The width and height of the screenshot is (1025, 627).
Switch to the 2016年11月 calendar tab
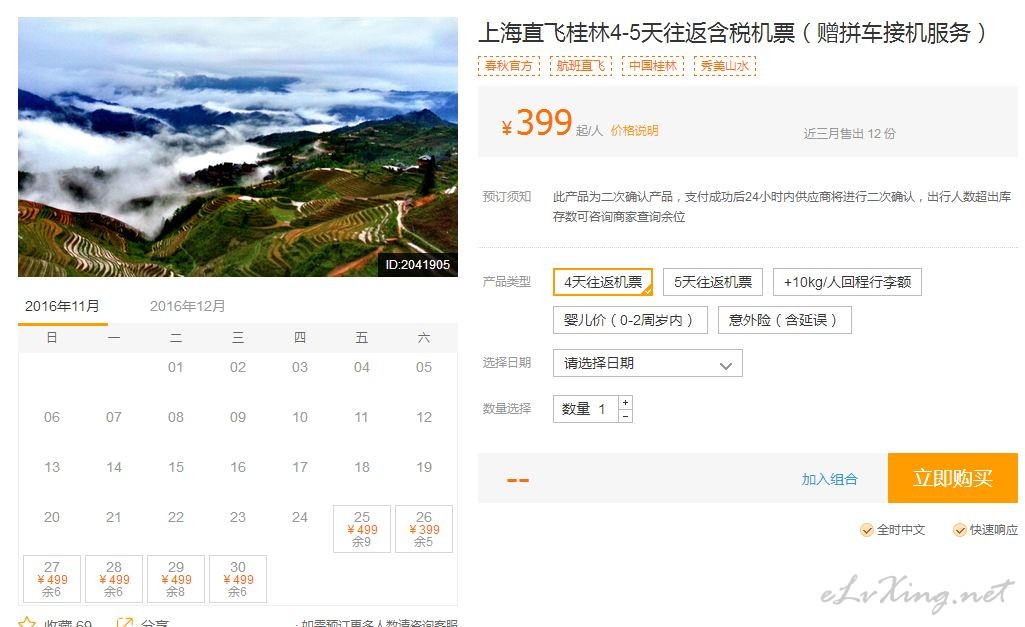(x=63, y=306)
